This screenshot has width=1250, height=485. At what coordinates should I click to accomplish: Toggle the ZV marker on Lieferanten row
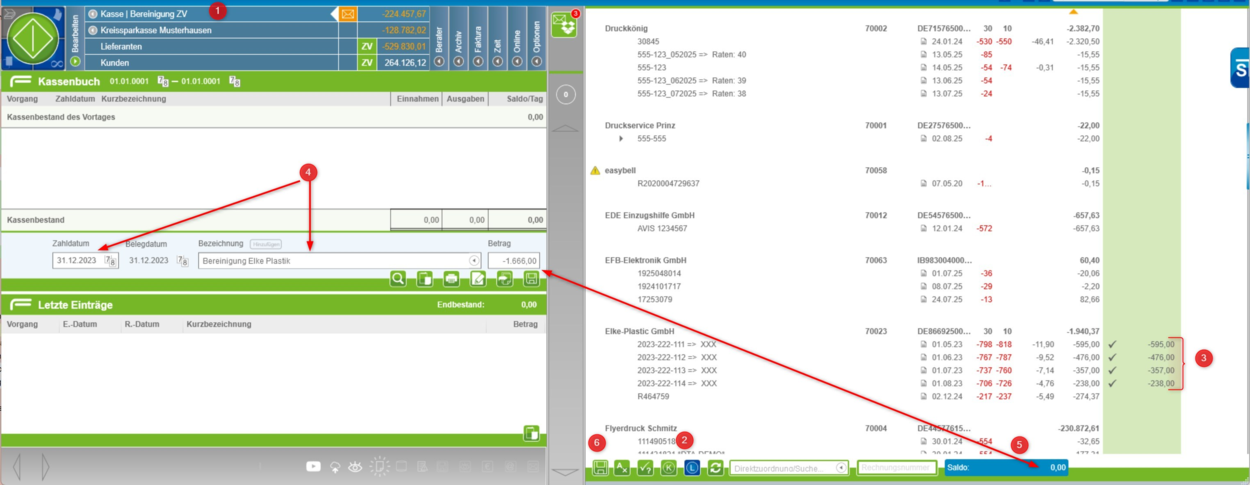point(367,46)
